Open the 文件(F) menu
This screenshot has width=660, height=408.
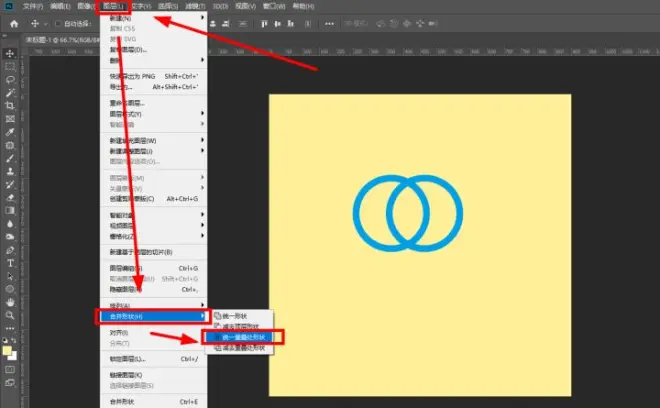coord(33,6)
